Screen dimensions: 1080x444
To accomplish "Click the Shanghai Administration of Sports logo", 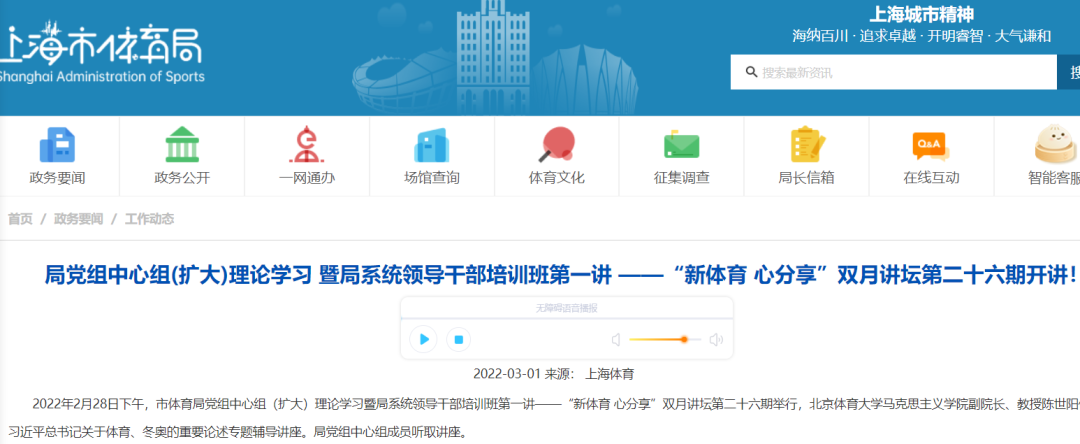I will click(x=100, y=55).
